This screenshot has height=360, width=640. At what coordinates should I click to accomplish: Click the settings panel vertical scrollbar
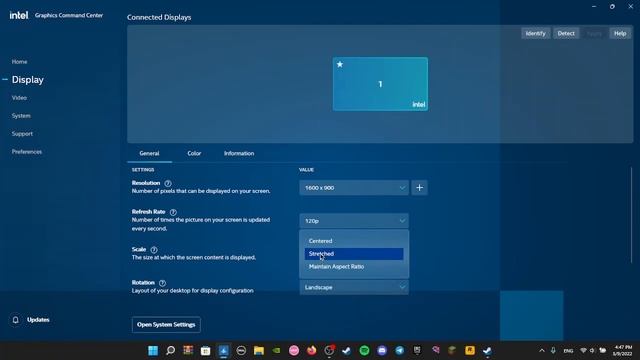631,215
